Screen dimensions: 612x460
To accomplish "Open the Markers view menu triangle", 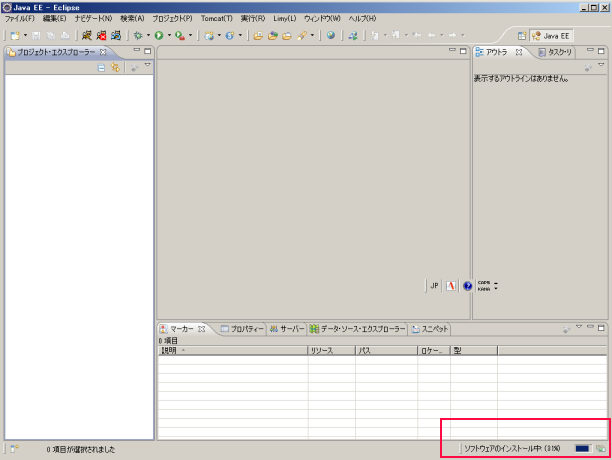I will (579, 326).
